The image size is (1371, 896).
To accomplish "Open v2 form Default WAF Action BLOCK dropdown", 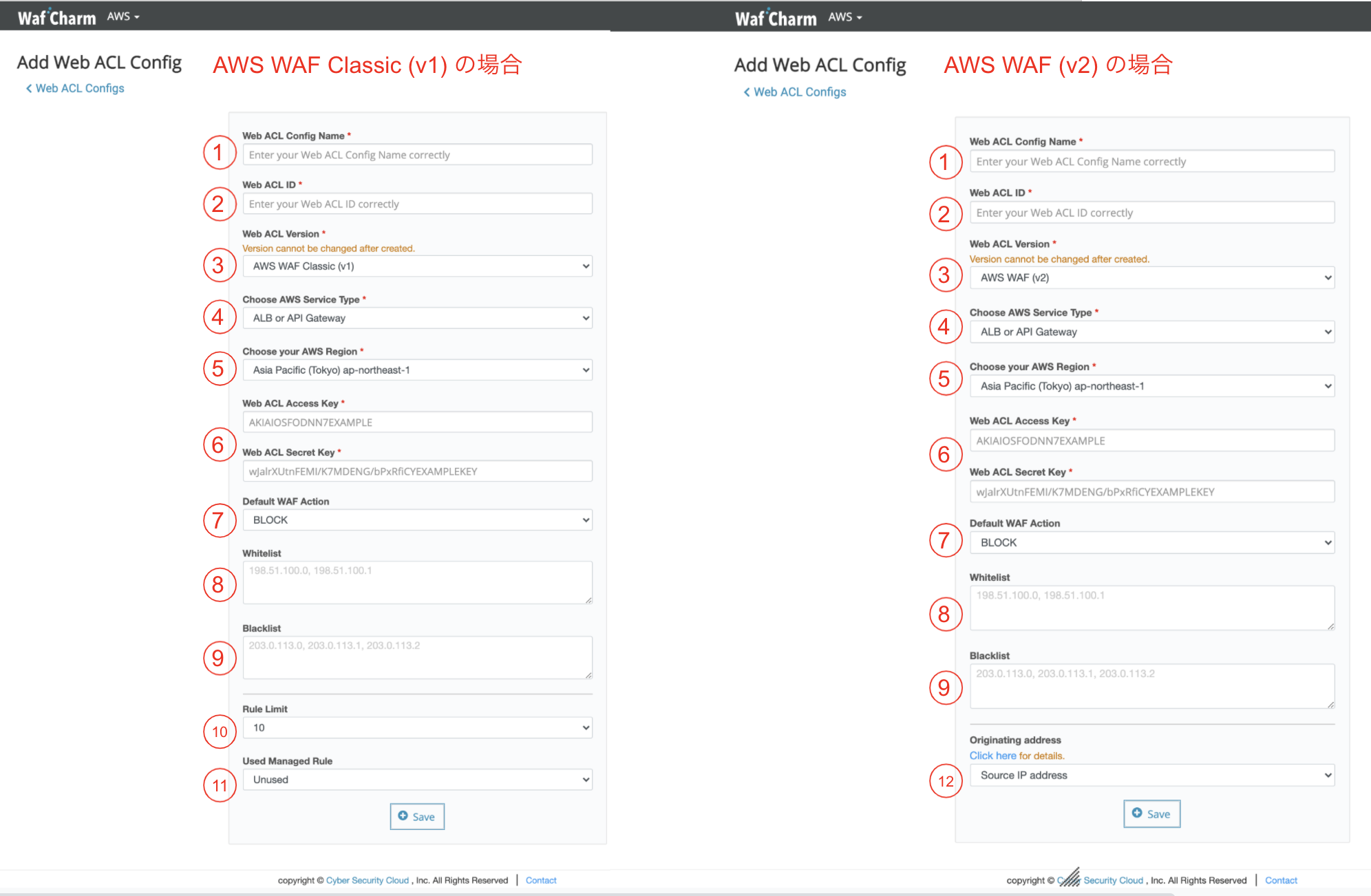I will tap(1151, 543).
